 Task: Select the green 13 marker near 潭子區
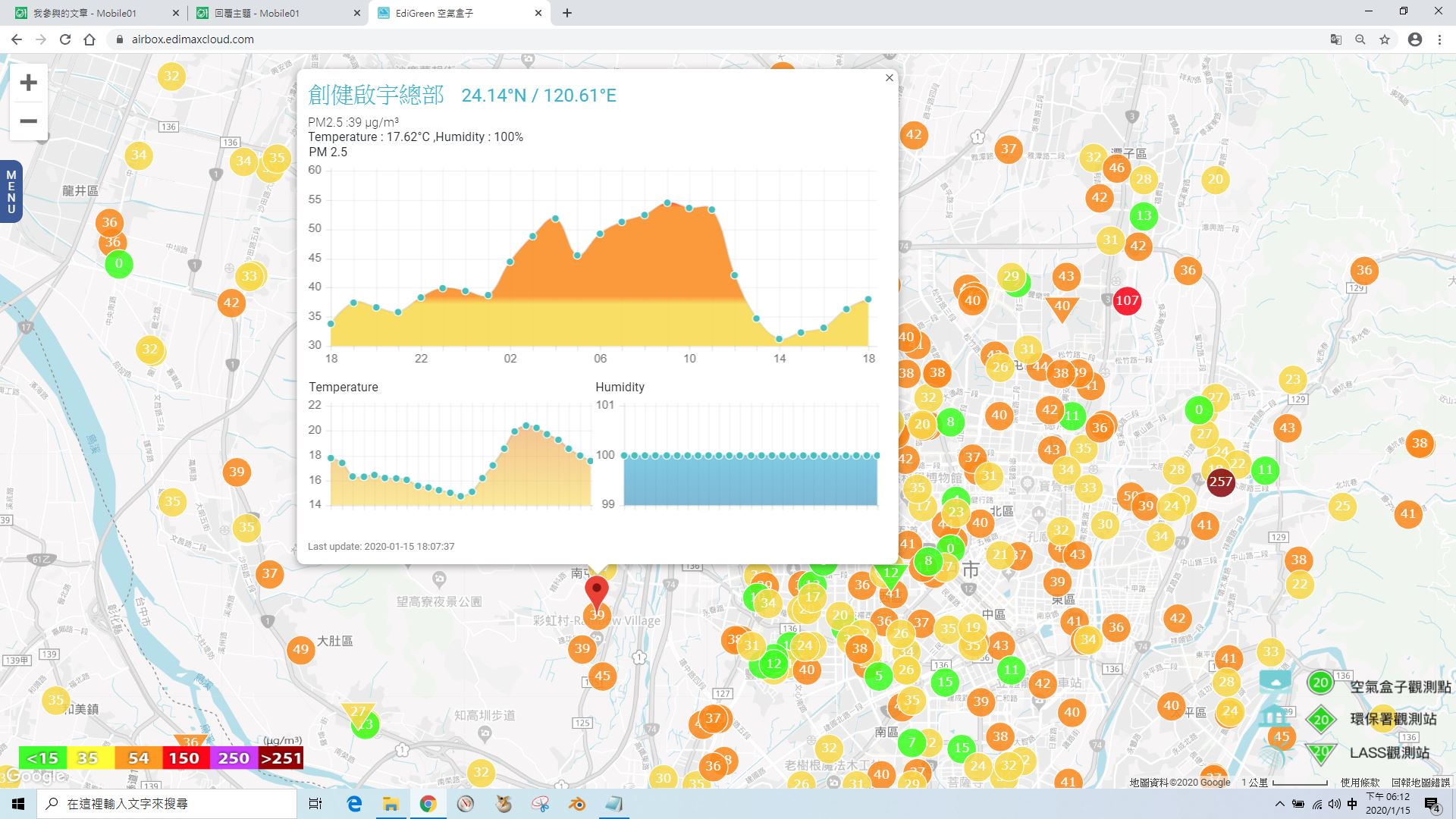tap(1144, 216)
